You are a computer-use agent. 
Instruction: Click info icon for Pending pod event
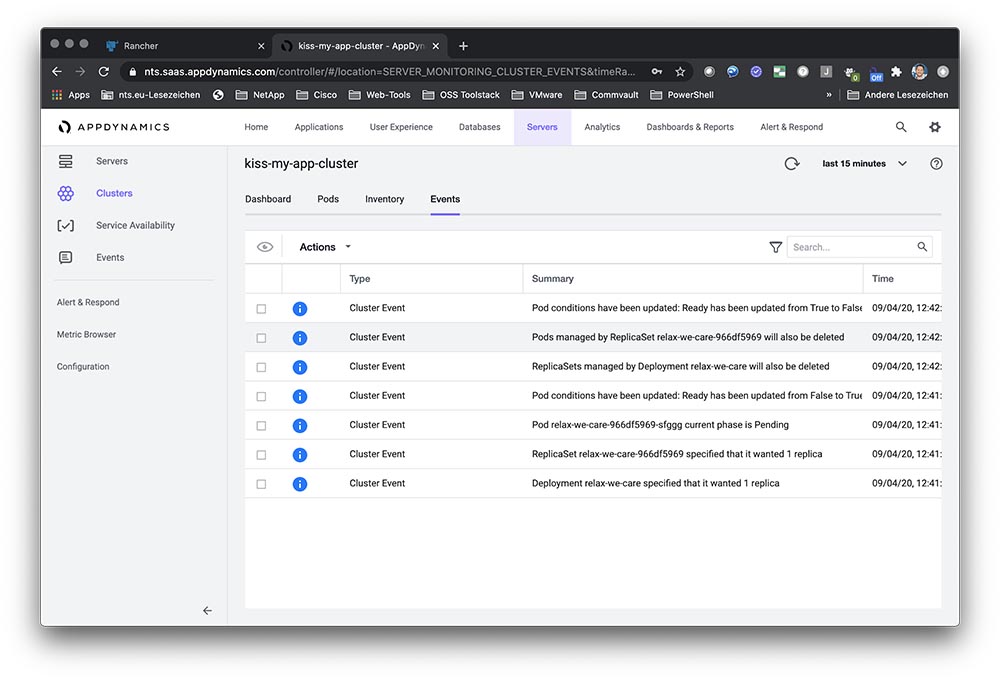[x=299, y=426]
